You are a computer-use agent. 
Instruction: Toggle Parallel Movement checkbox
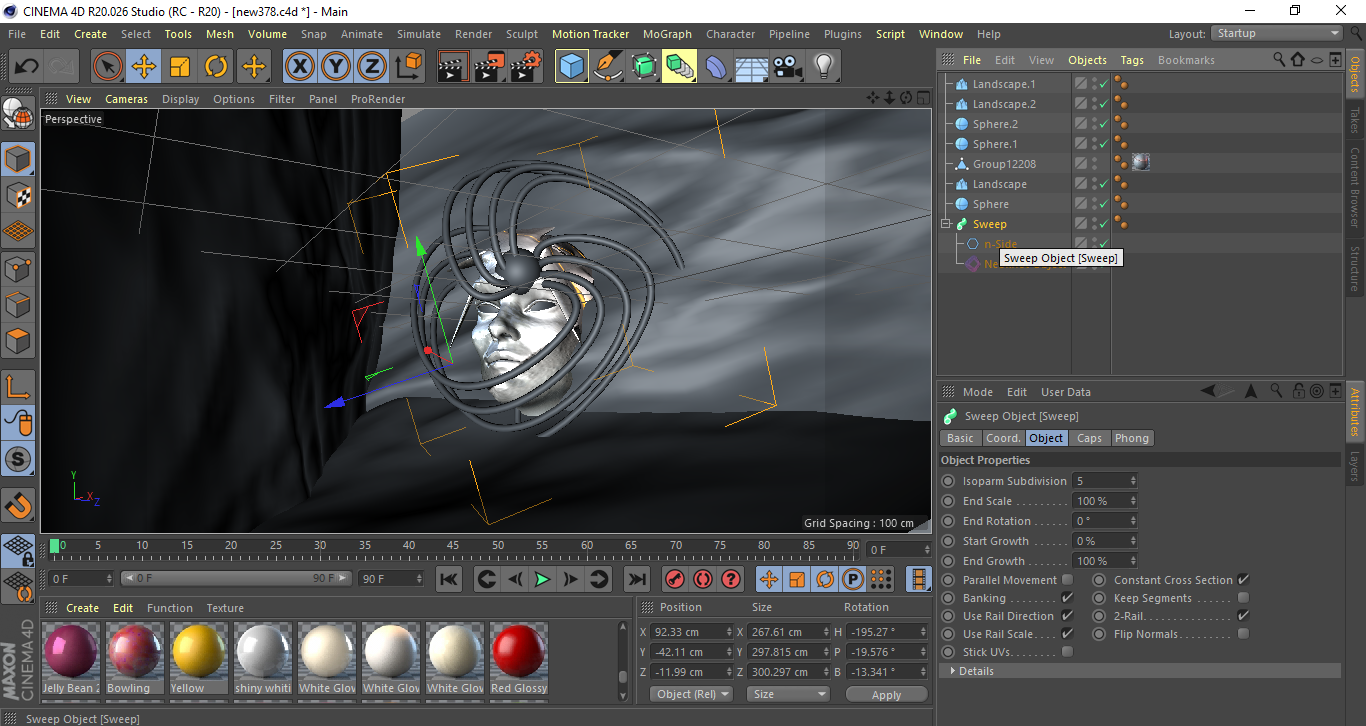pos(1067,580)
